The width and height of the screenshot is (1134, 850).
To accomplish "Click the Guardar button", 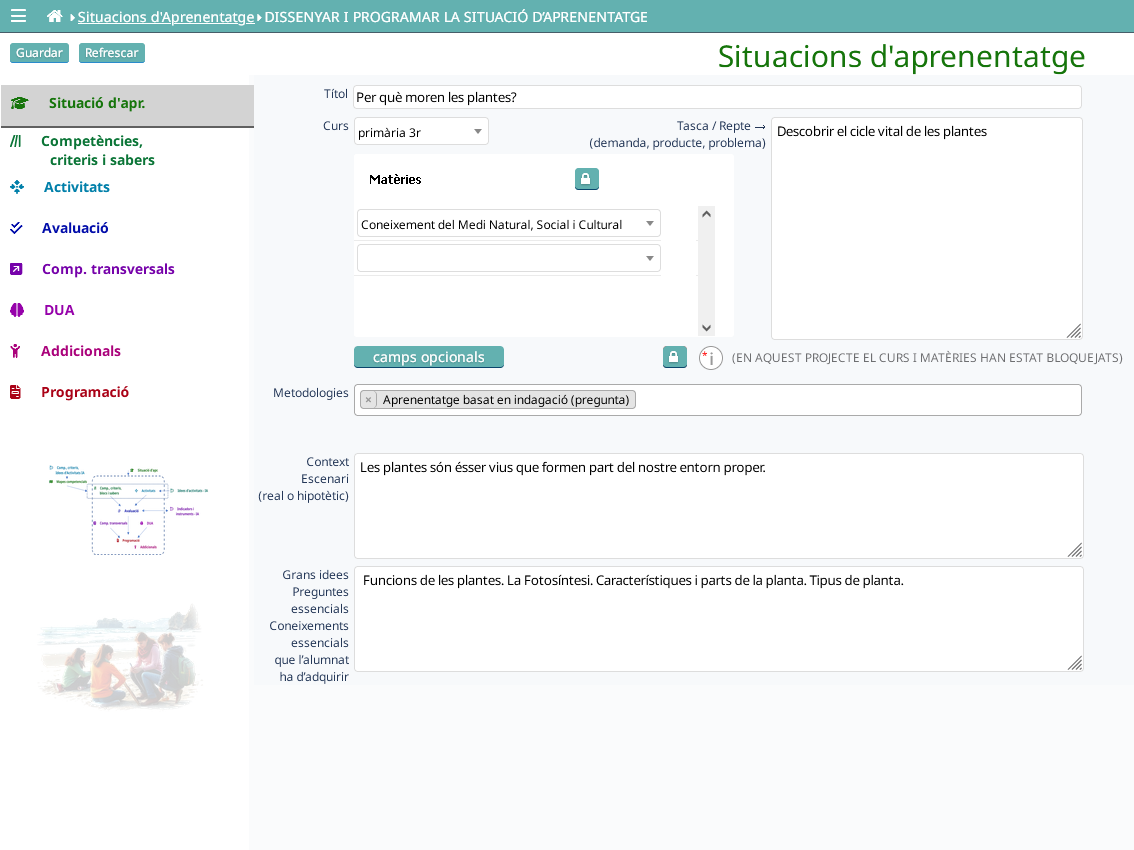I will click(x=39, y=53).
